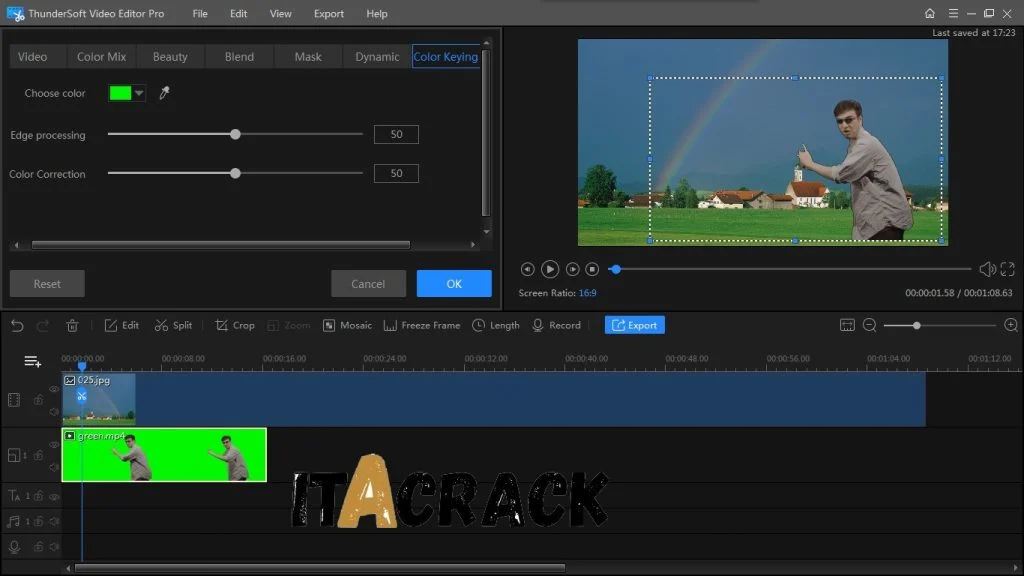Image resolution: width=1024 pixels, height=576 pixels.
Task: Delete selected clip with trash icon
Action: [x=70, y=325]
